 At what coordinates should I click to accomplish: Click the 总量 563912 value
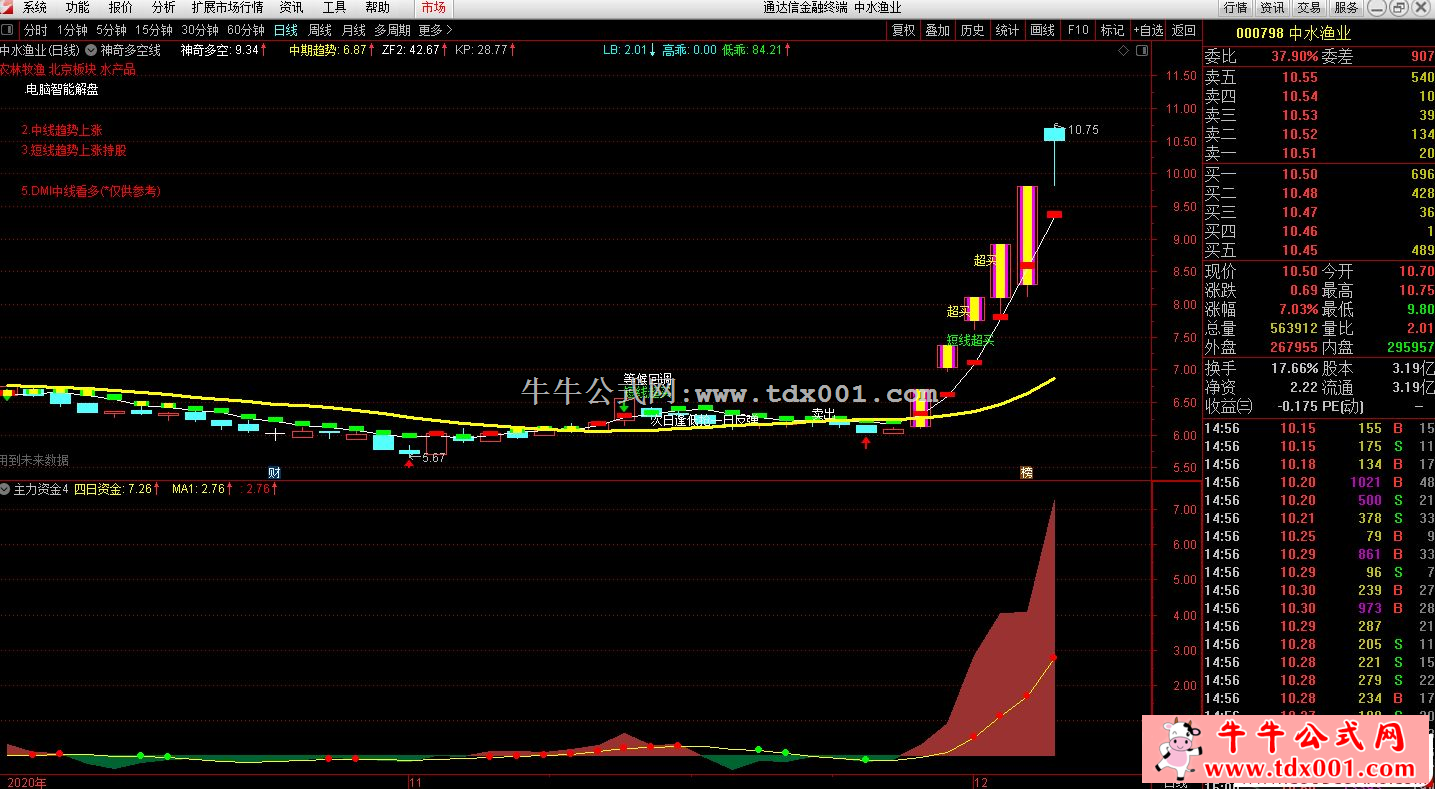[1294, 329]
